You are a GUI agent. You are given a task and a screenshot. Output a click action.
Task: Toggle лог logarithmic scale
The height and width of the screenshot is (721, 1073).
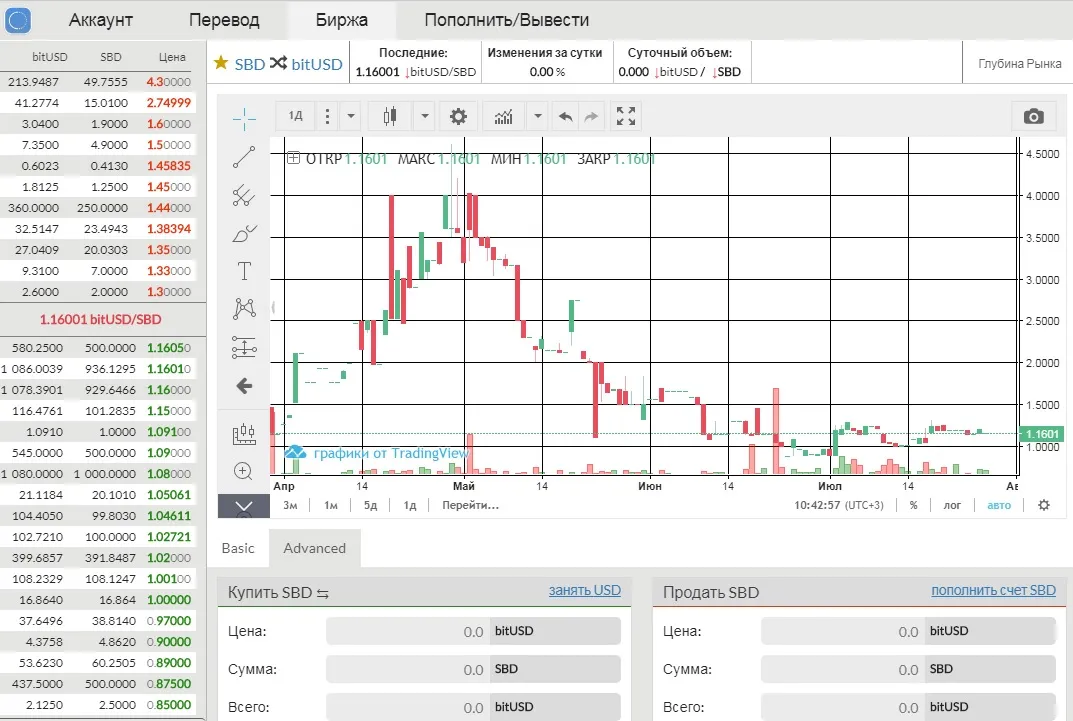[952, 506]
